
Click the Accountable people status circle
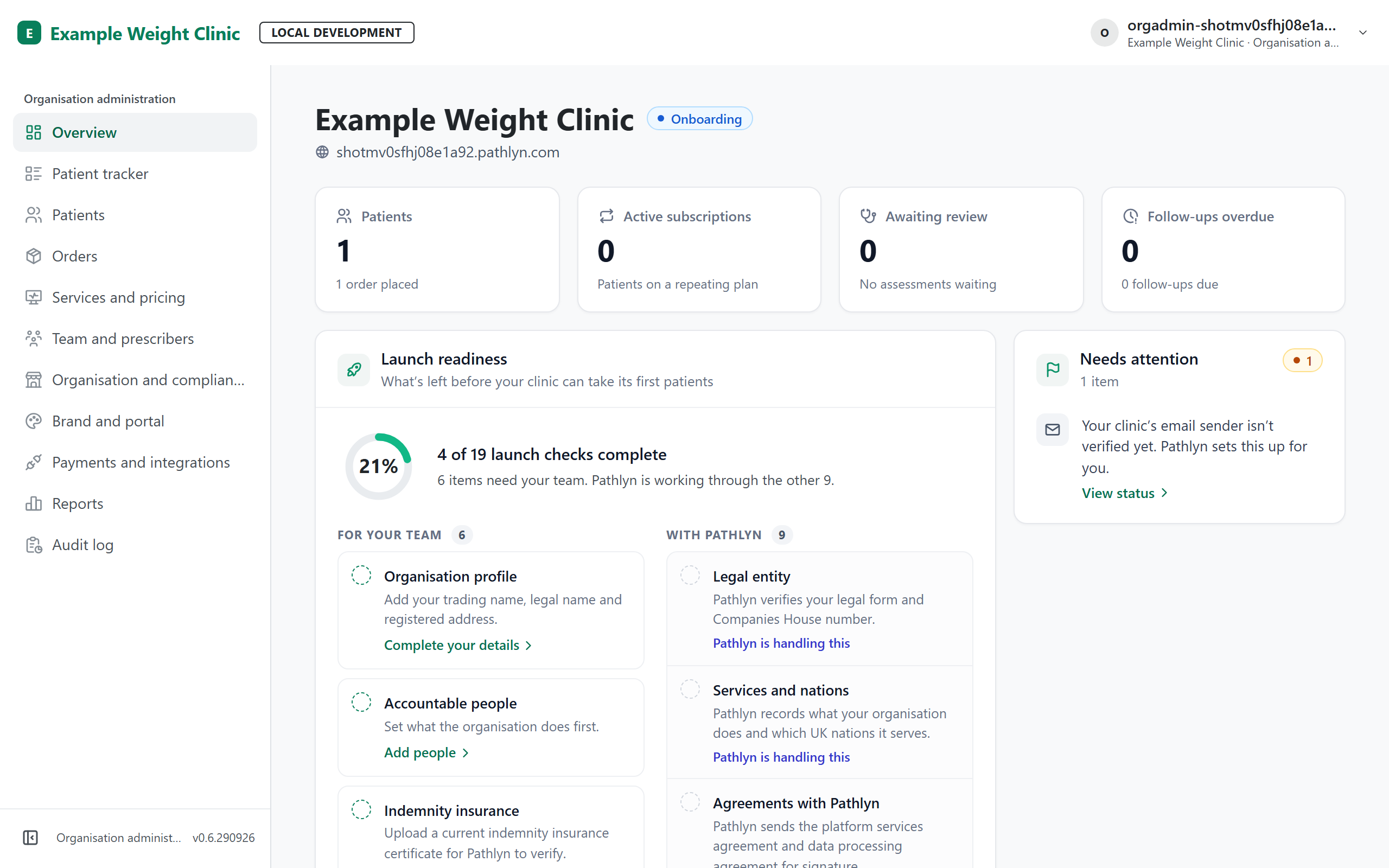(x=361, y=702)
